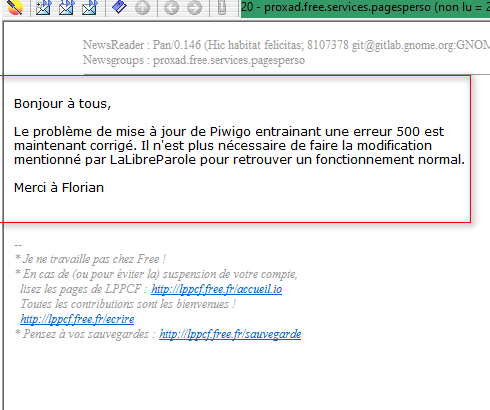Click the line starting 'mentionné par LaLibreParole'
The height and width of the screenshot is (410, 490).
click(239, 160)
